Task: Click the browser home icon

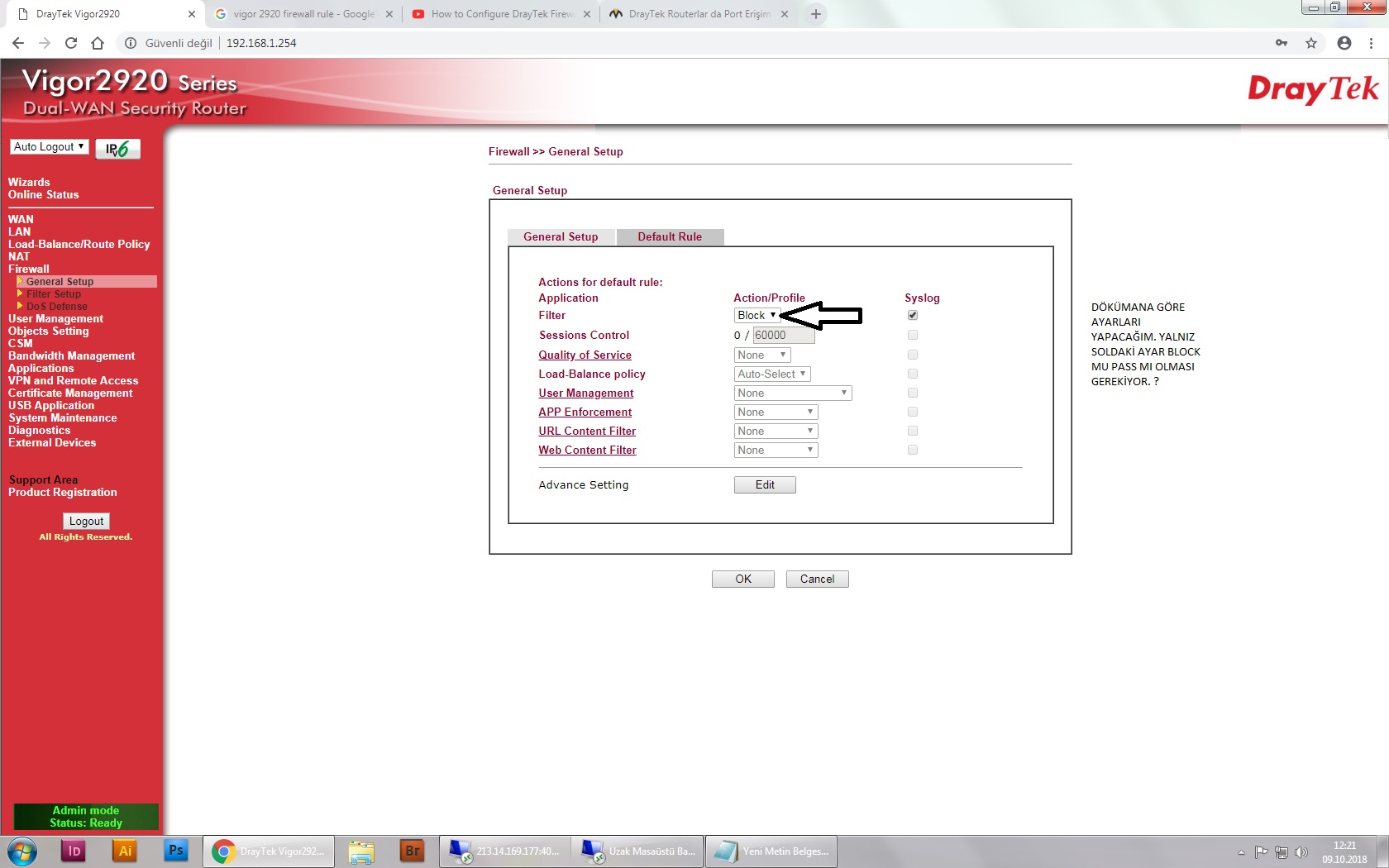Action: point(98,43)
